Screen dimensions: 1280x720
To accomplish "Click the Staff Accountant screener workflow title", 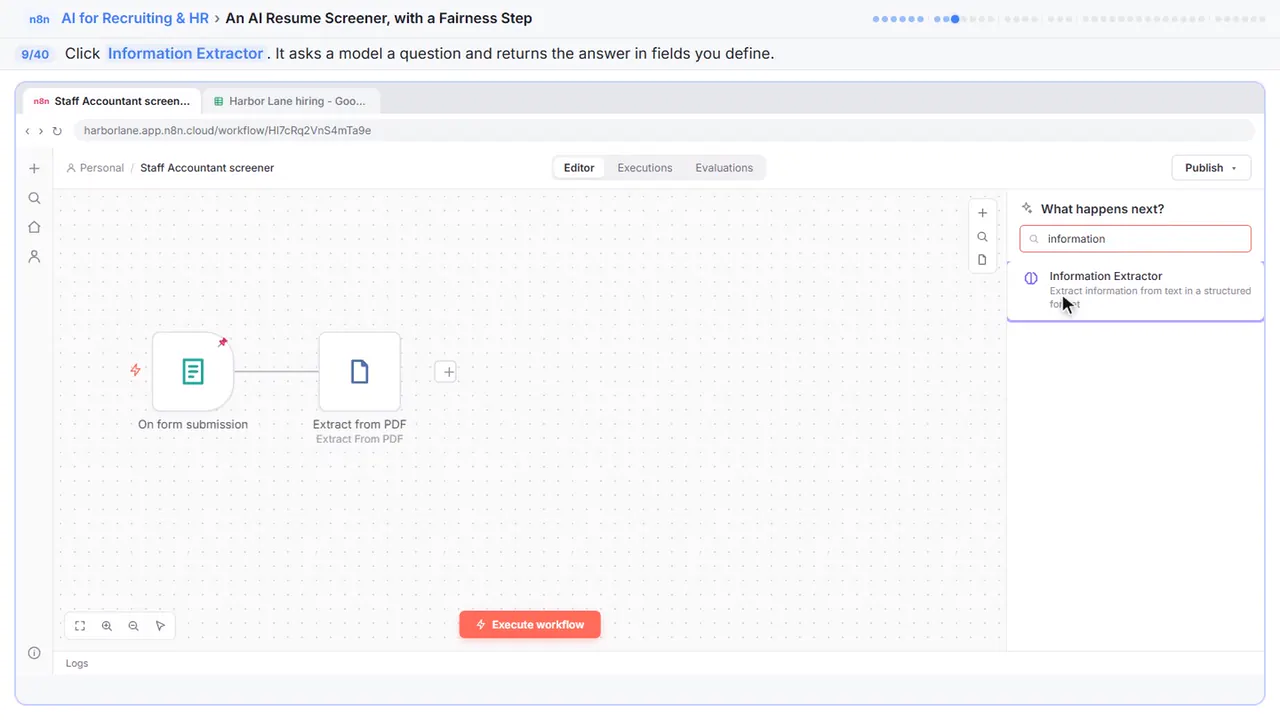I will pos(207,168).
